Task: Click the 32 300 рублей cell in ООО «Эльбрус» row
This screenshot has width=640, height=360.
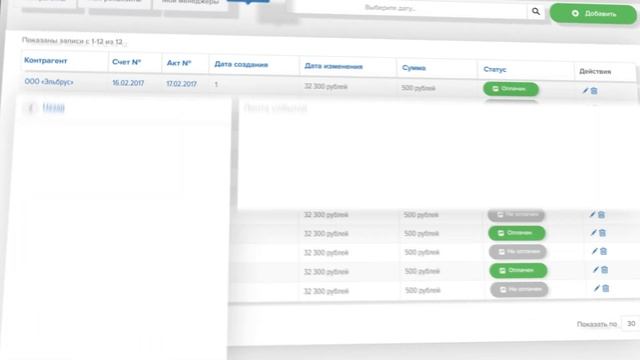Action: pos(326,87)
